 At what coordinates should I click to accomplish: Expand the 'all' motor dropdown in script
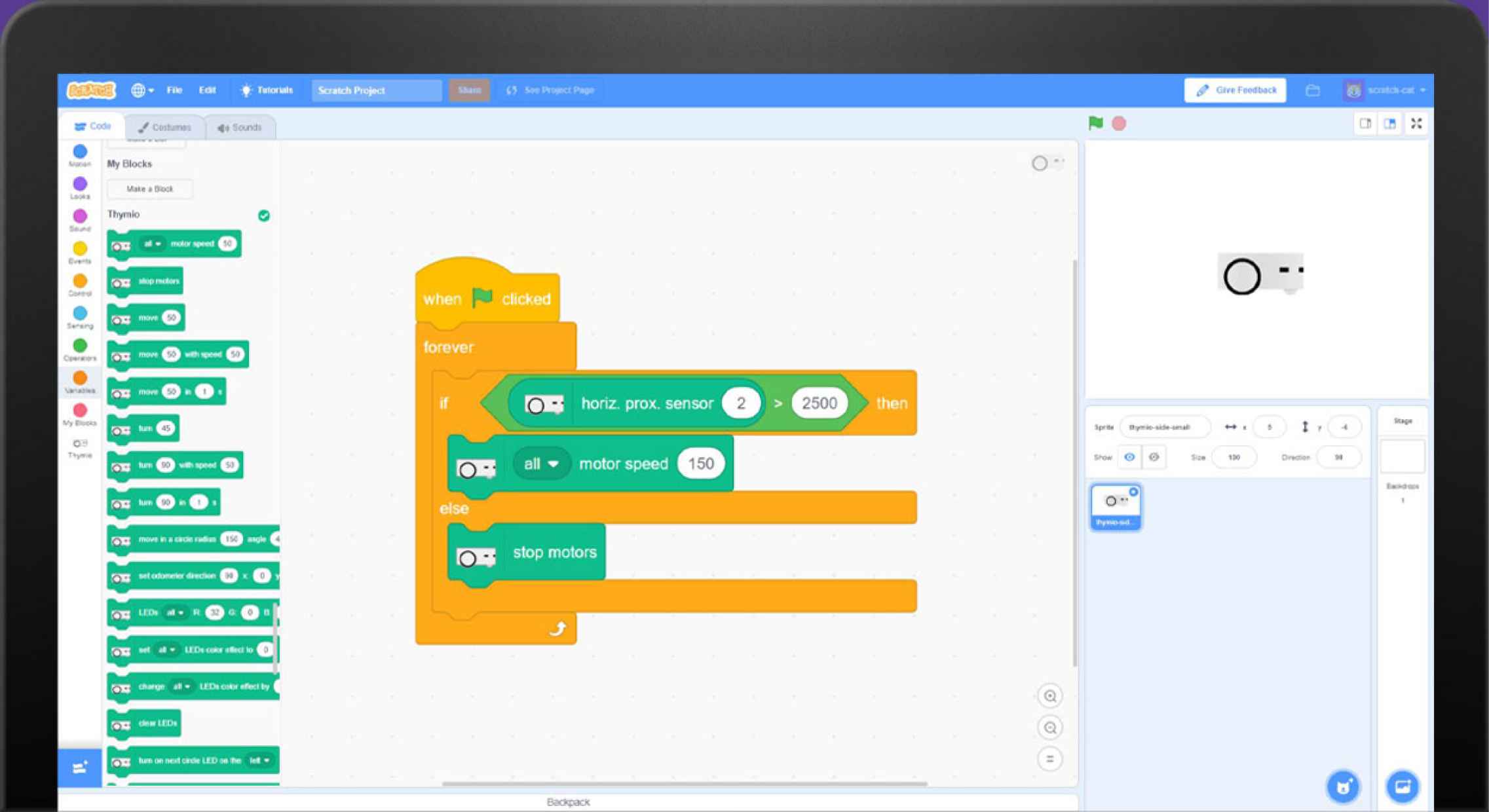pos(541,464)
